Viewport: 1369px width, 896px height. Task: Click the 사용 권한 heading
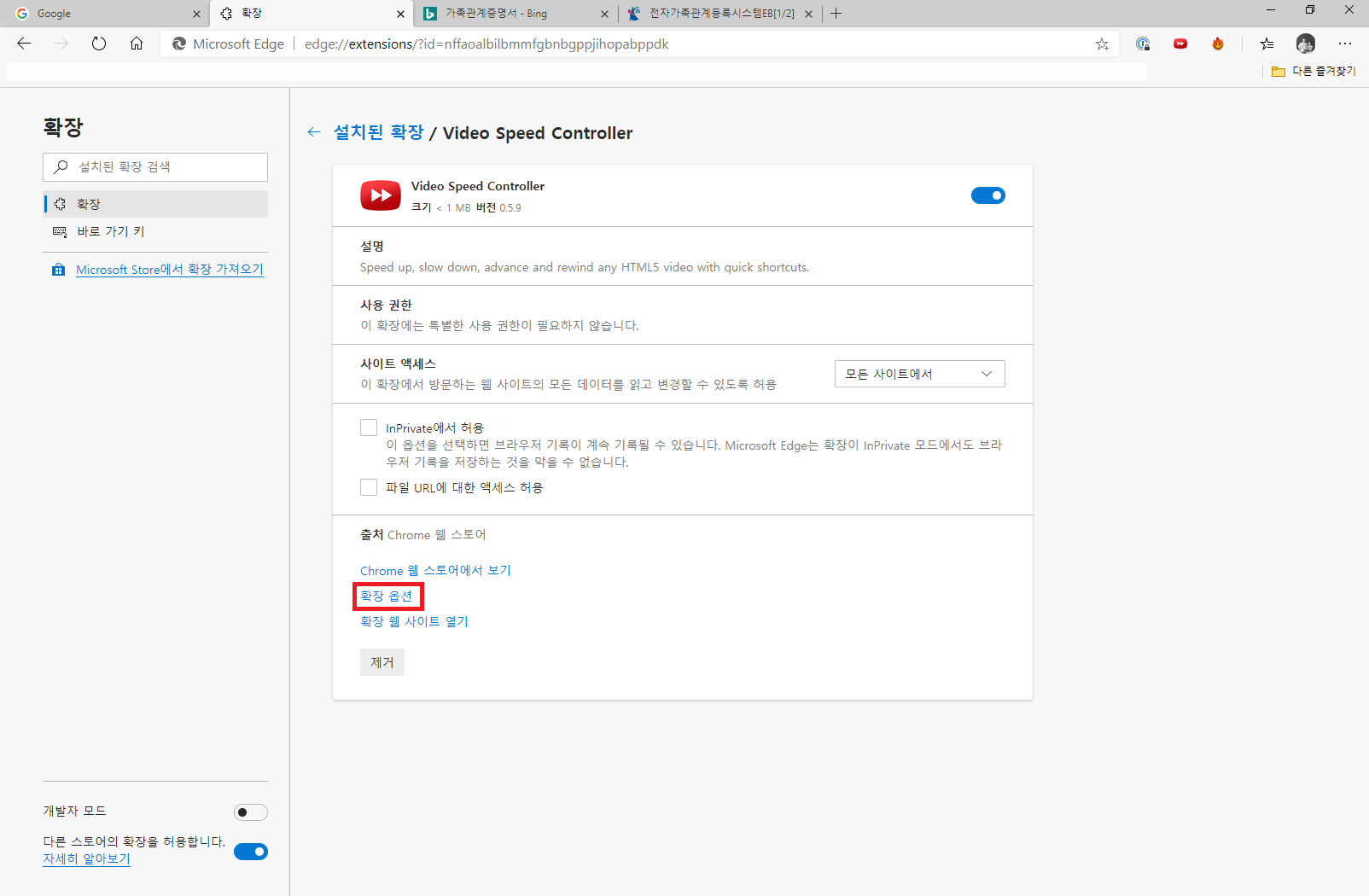tap(386, 305)
